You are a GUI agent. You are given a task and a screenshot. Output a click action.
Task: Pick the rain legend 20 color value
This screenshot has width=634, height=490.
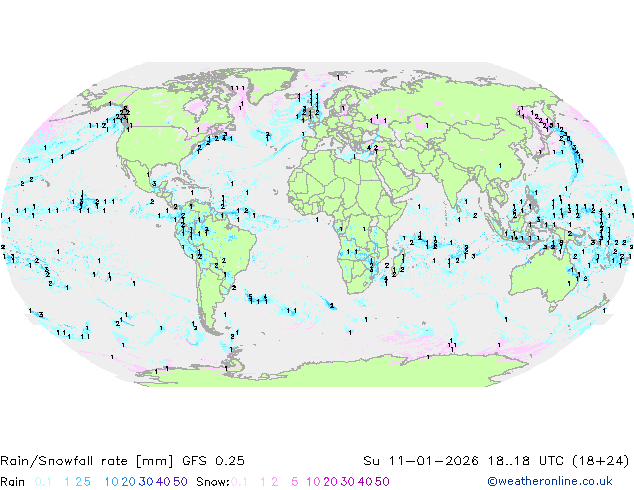pos(128,482)
